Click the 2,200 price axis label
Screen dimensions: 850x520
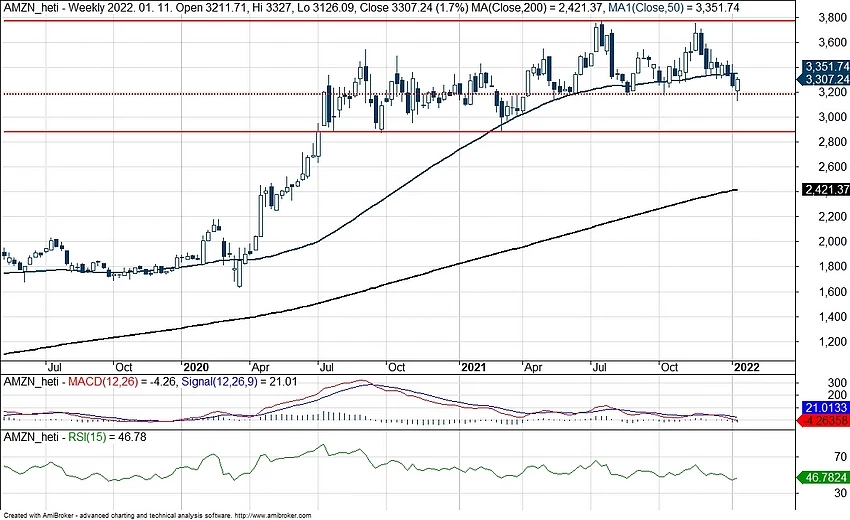coord(832,217)
